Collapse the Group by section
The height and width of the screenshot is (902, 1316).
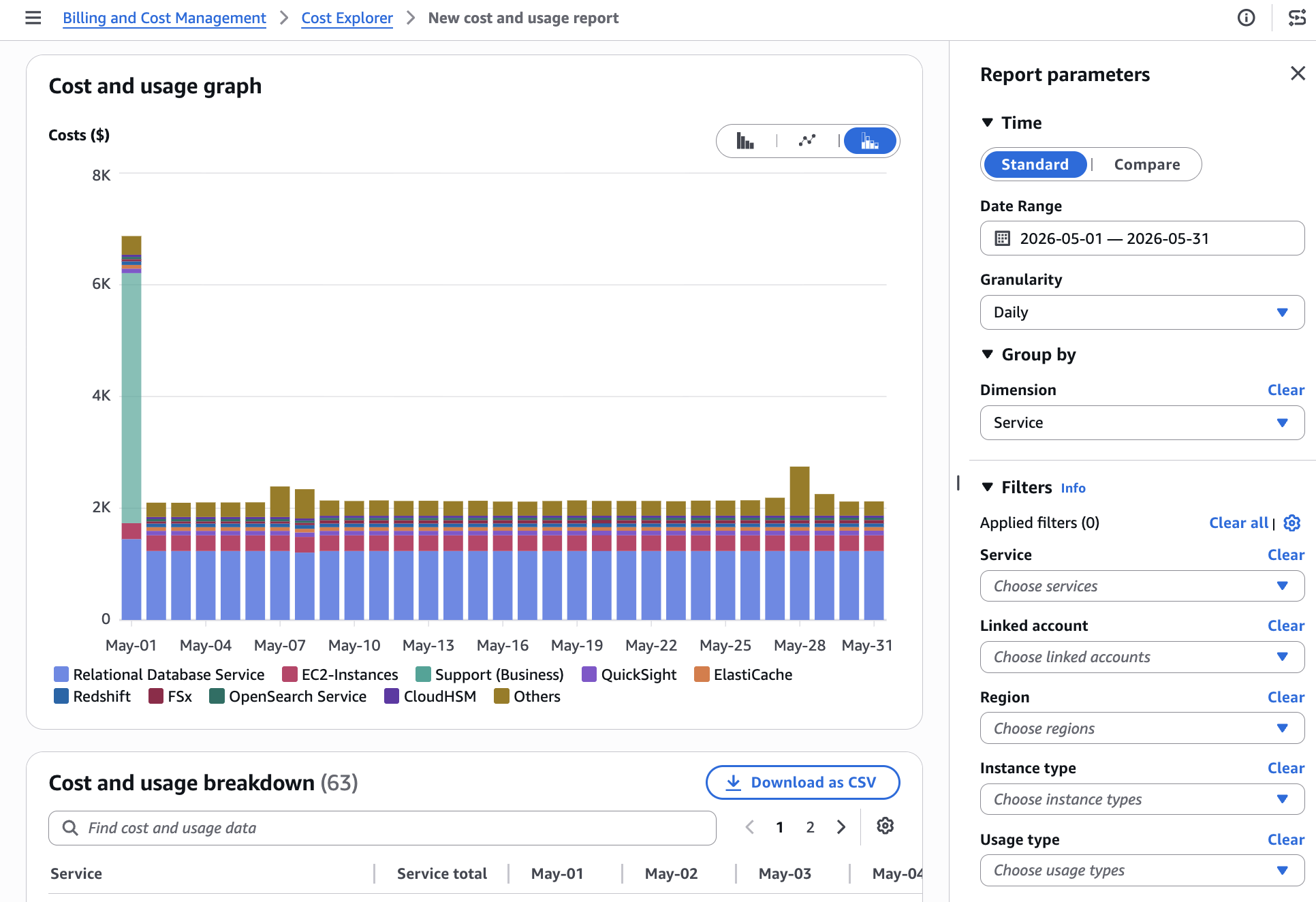coord(988,354)
